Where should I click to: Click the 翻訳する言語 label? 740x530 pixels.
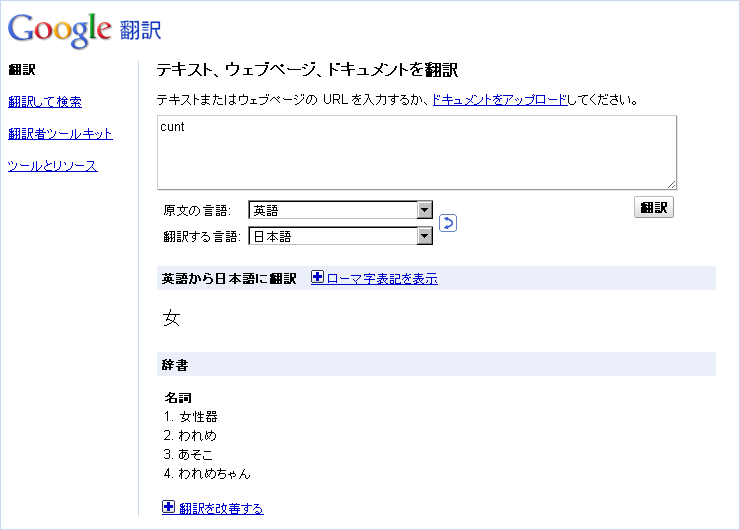(202, 236)
